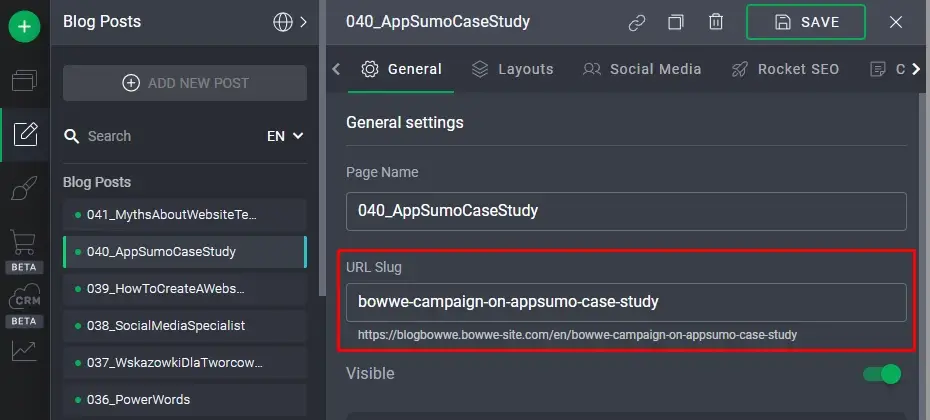Screen dimensions: 930x420
Task: Save the post settings
Action: (x=805, y=22)
